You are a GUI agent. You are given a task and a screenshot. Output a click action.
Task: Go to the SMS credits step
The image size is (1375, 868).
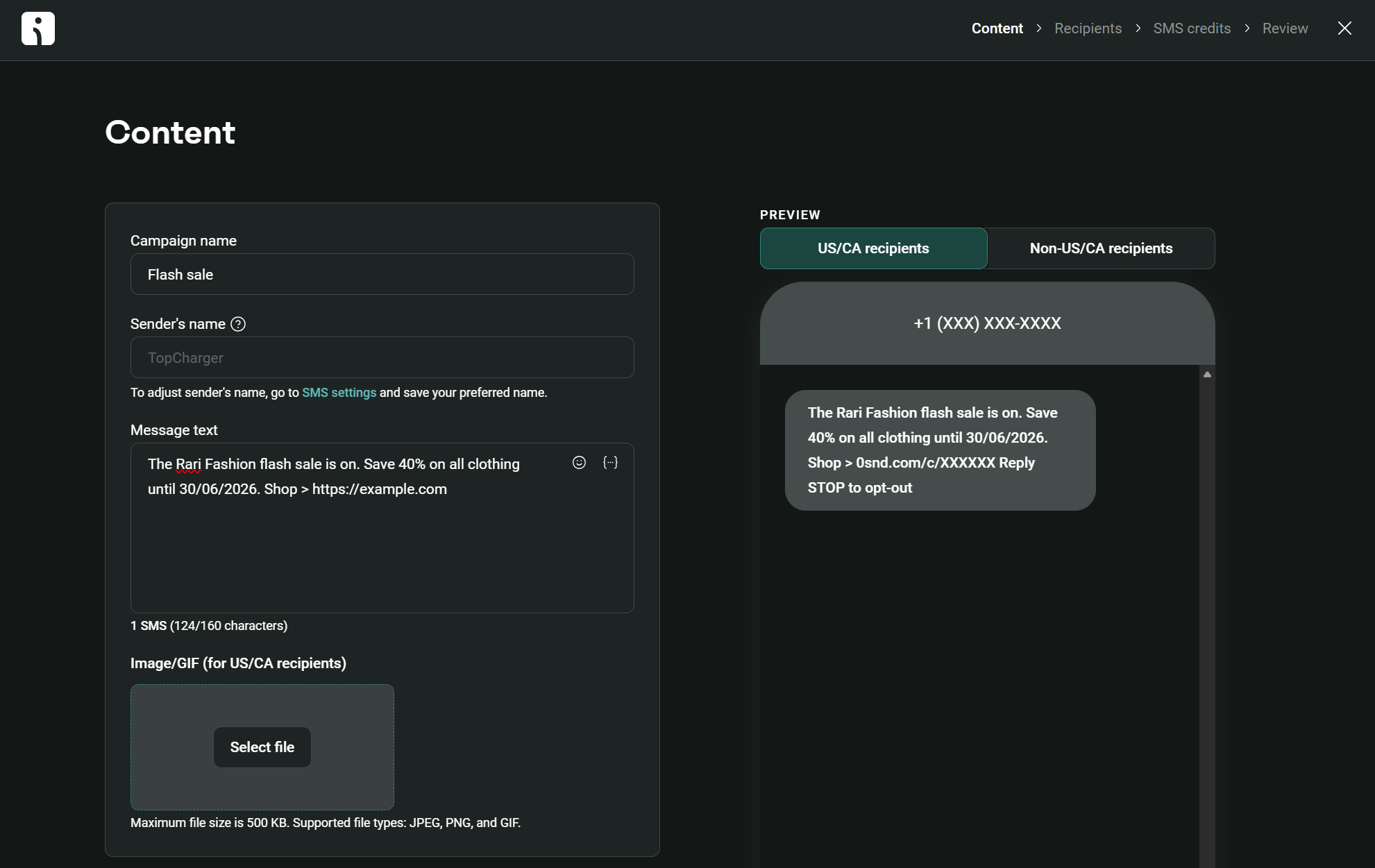pos(1192,28)
